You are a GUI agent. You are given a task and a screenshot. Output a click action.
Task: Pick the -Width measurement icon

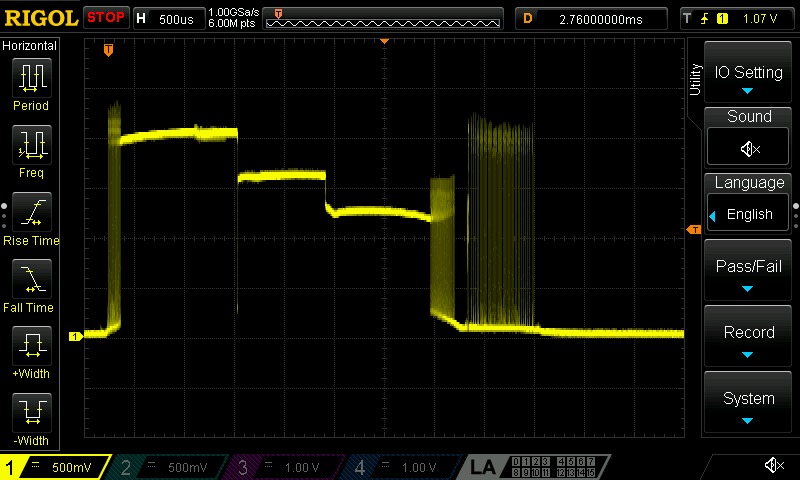click(32, 413)
